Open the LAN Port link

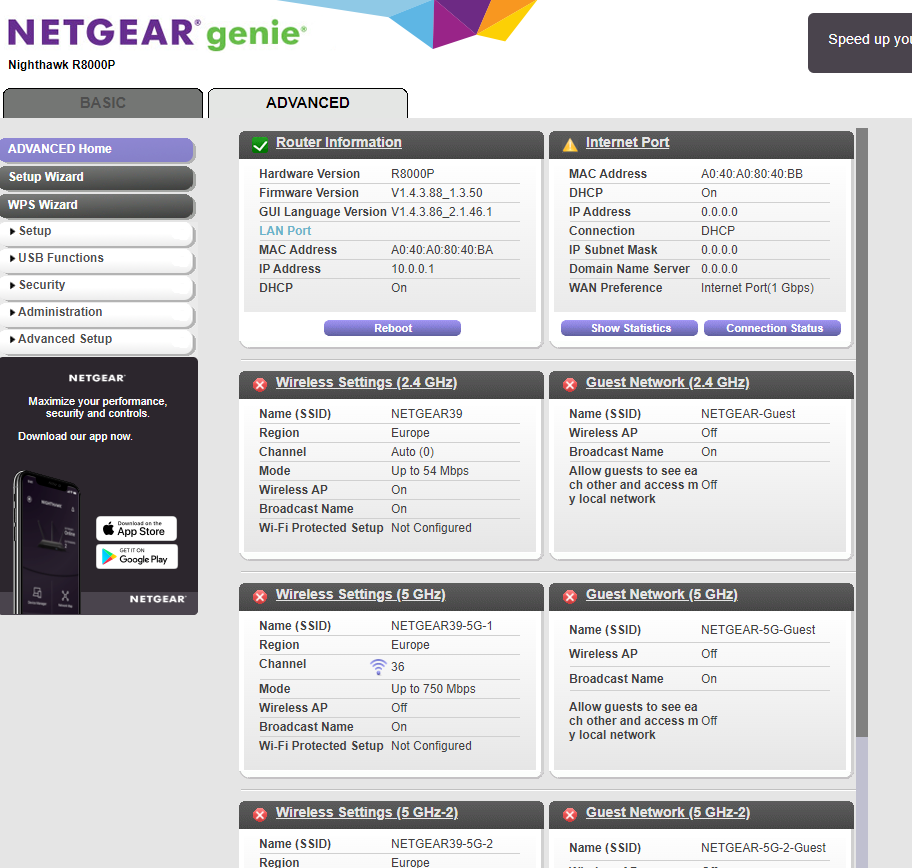(x=285, y=231)
